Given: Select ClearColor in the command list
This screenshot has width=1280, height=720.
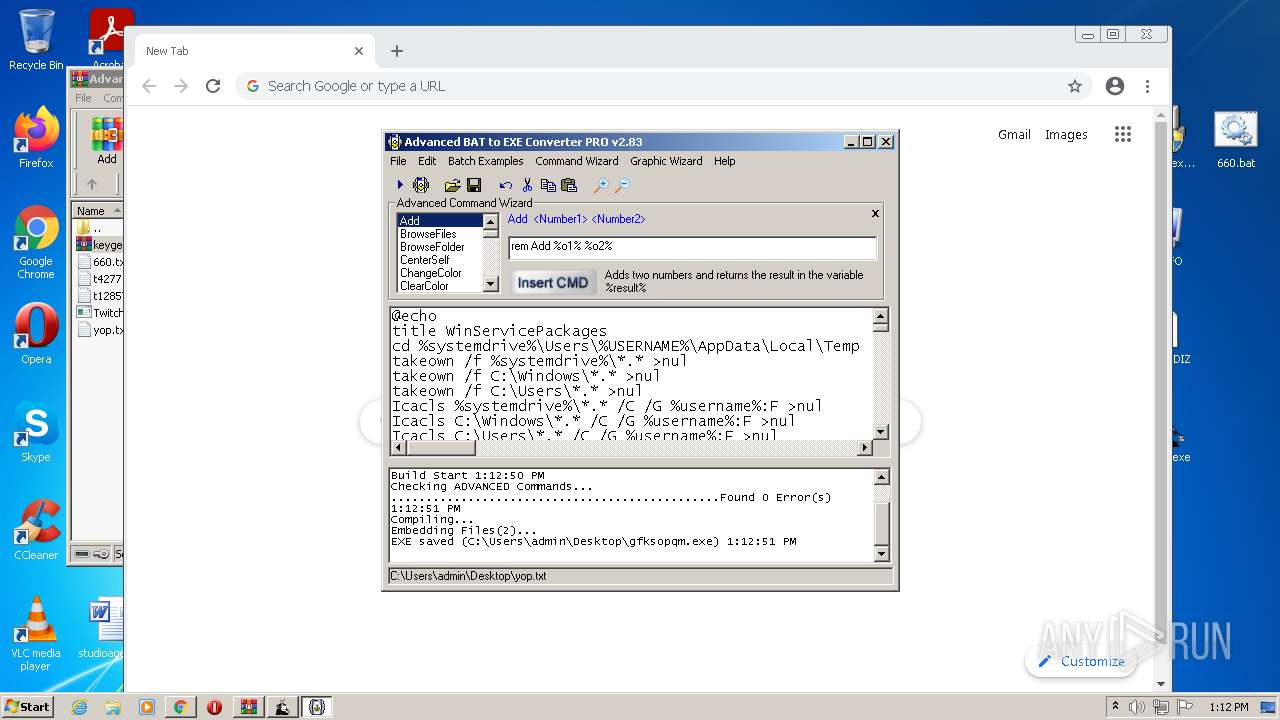Looking at the screenshot, I should (440, 286).
